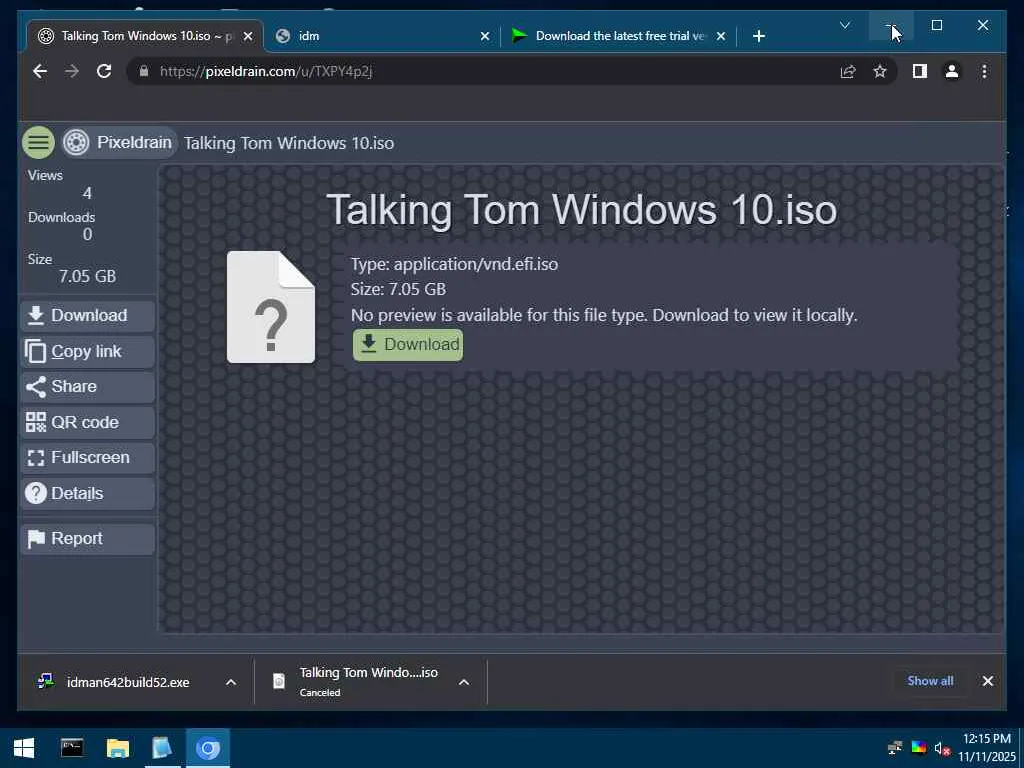The width and height of the screenshot is (1024, 768).
Task: Open the clock showing 12:15 PM
Action: coord(987,748)
